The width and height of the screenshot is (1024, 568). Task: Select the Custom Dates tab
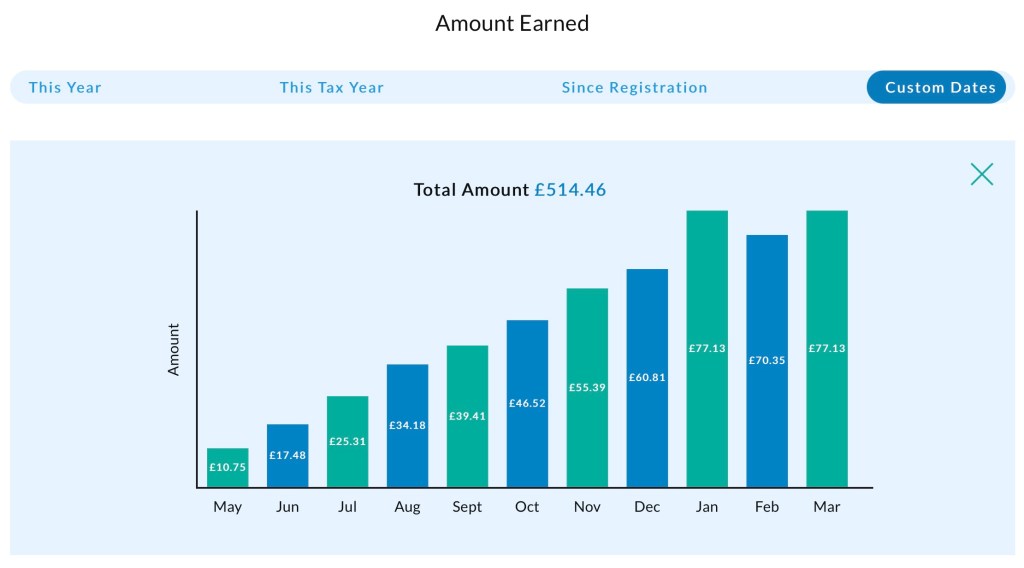click(940, 87)
